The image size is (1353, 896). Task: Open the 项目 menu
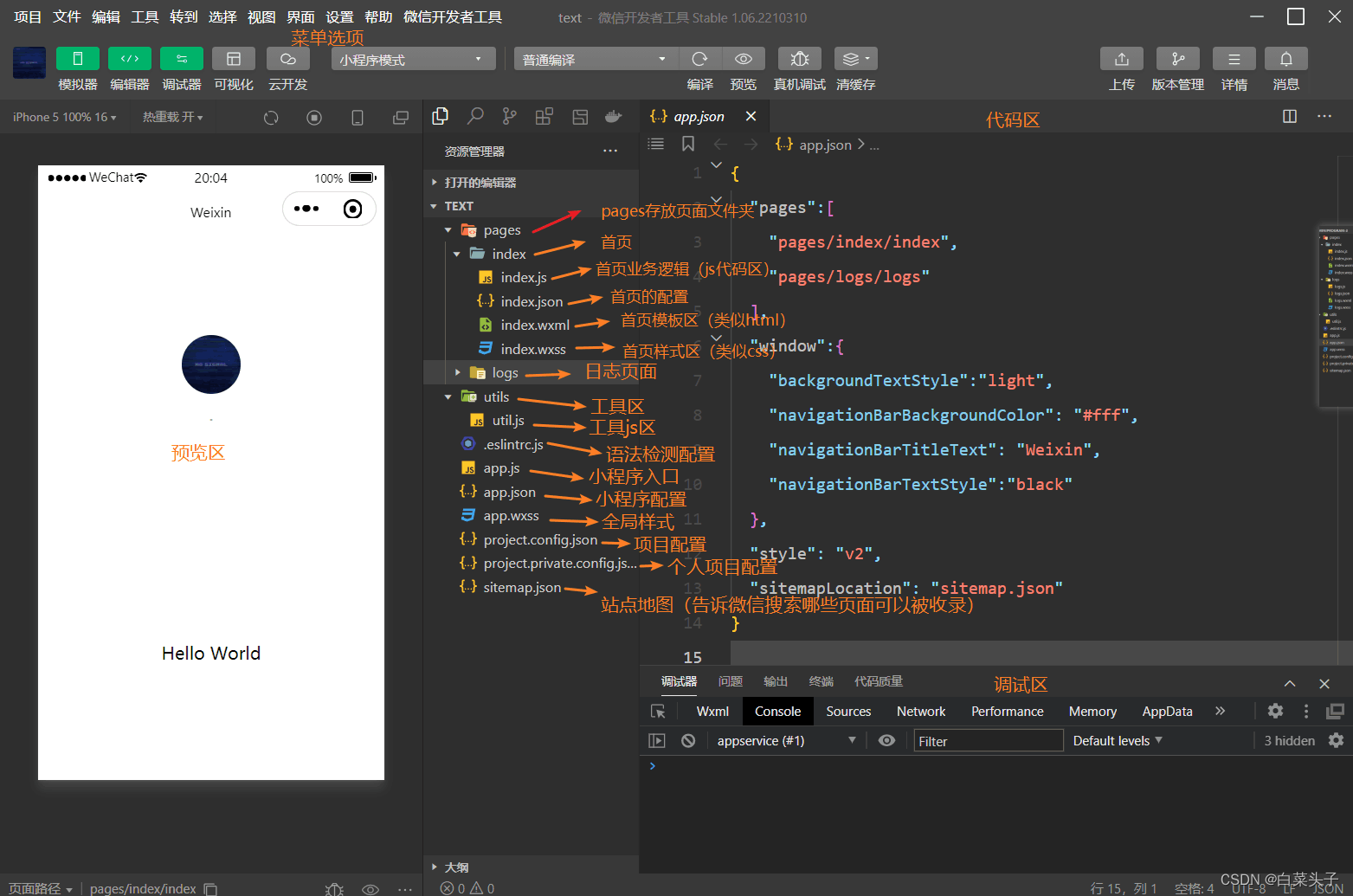tap(28, 17)
